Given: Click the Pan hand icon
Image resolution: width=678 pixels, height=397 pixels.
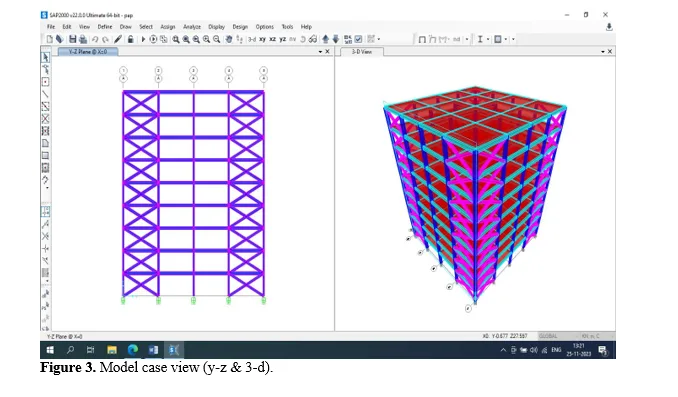Looking at the screenshot, I should pyautogui.click(x=229, y=39).
